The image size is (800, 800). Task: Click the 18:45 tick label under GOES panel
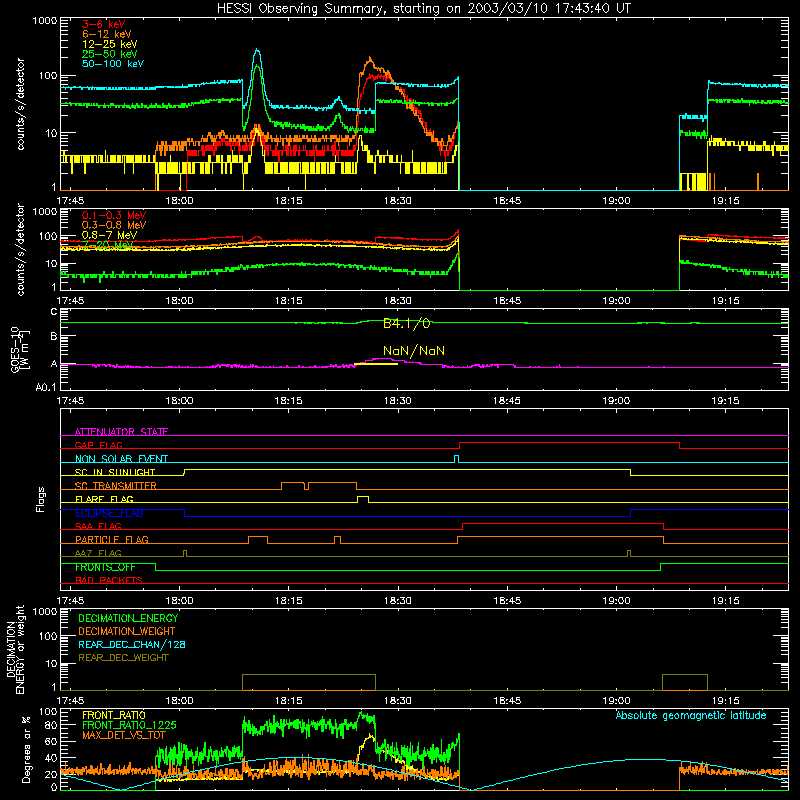[x=507, y=401]
